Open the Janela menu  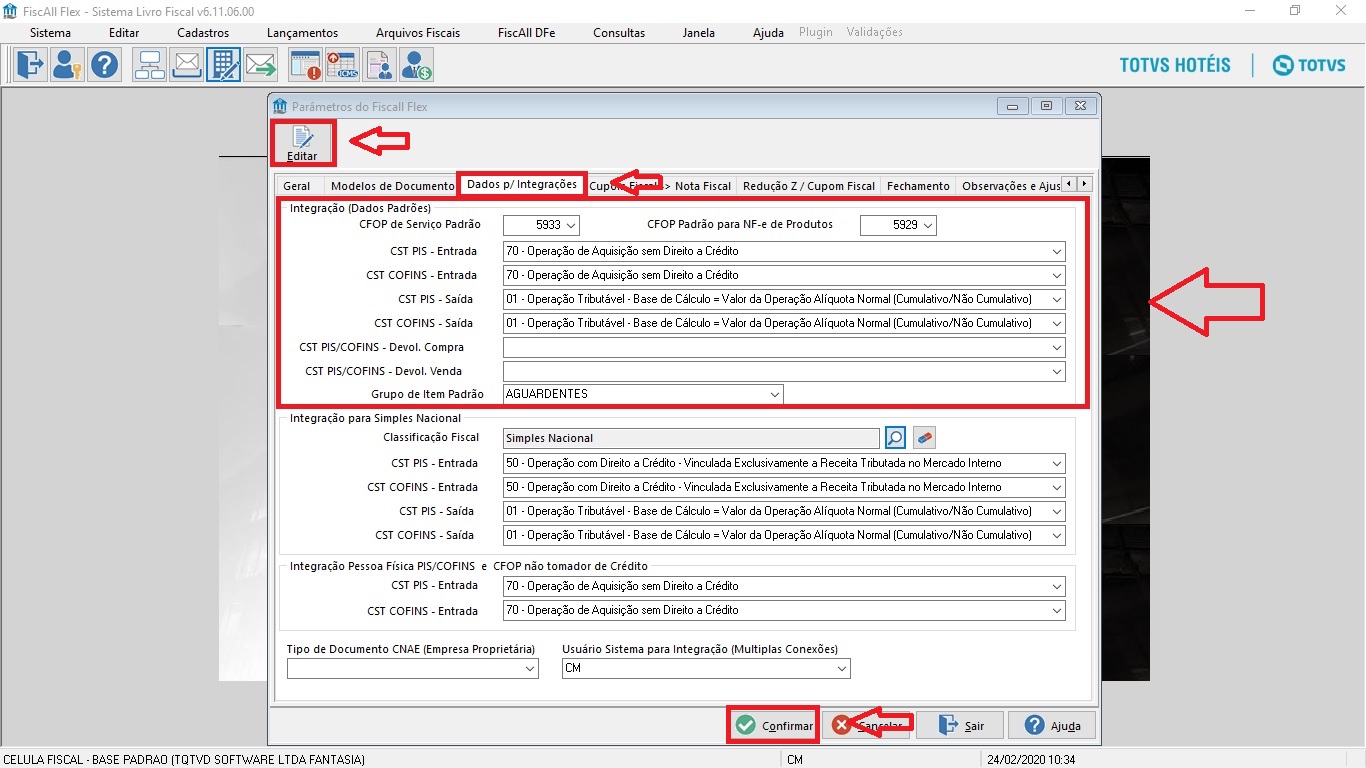pyautogui.click(x=699, y=33)
